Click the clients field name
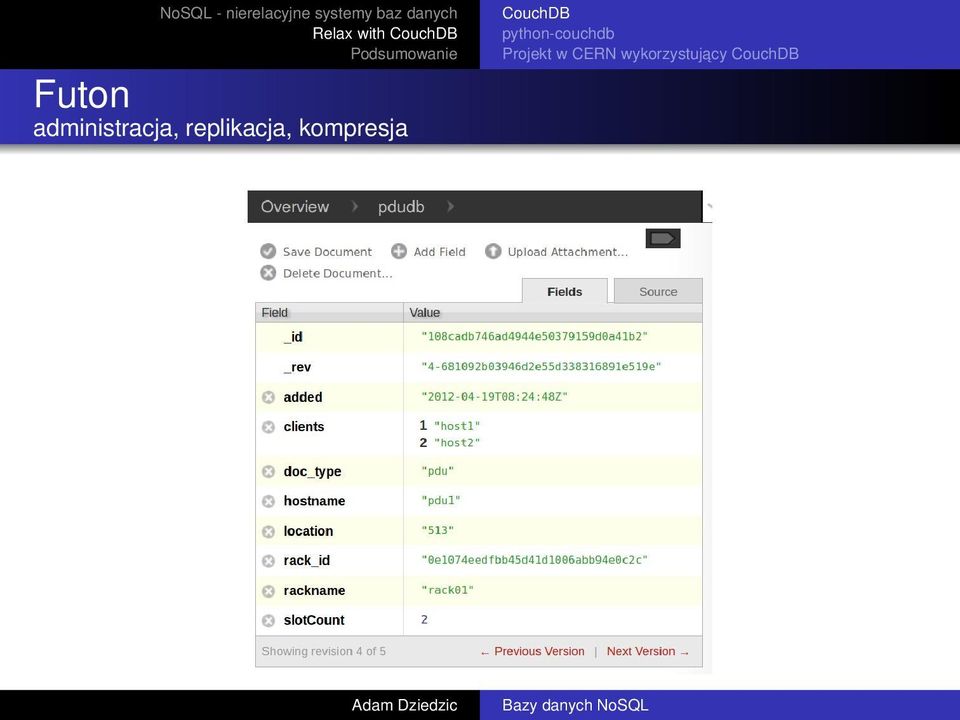Screen dimensions: 960x720 304,427
